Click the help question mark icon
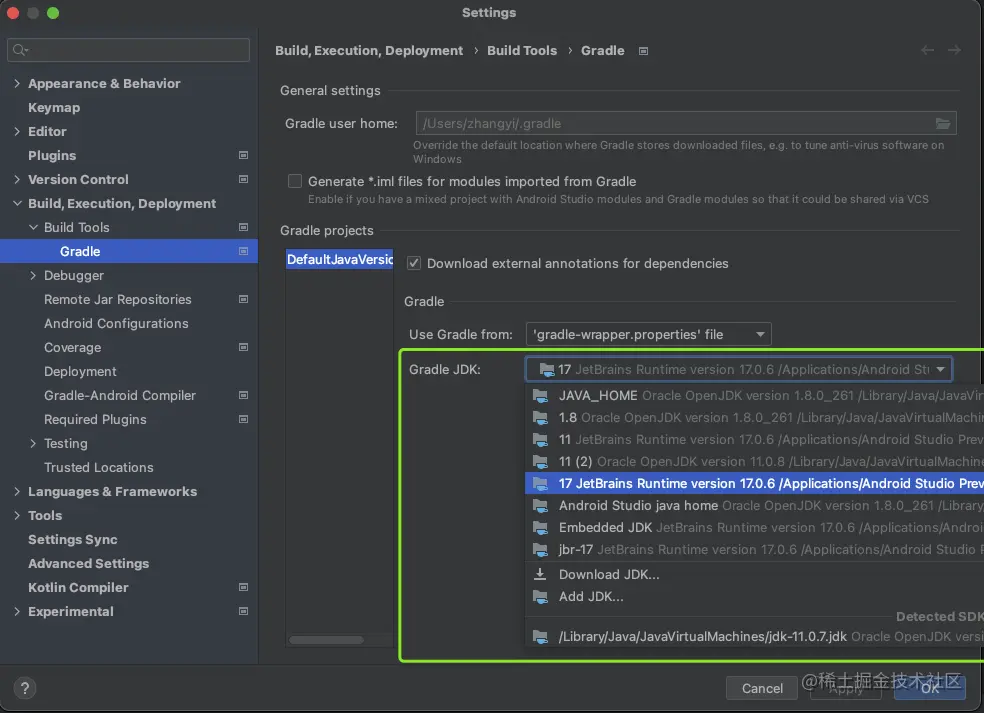 pyautogui.click(x=26, y=688)
